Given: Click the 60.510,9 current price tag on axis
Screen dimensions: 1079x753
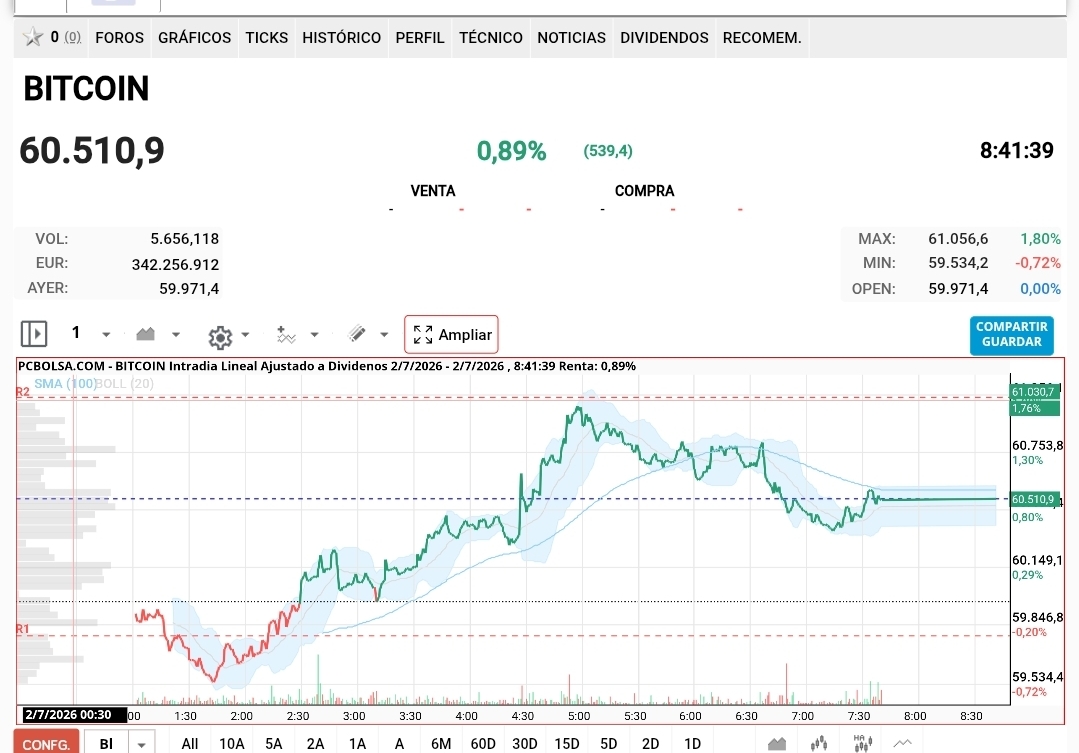Looking at the screenshot, I should (1034, 499).
